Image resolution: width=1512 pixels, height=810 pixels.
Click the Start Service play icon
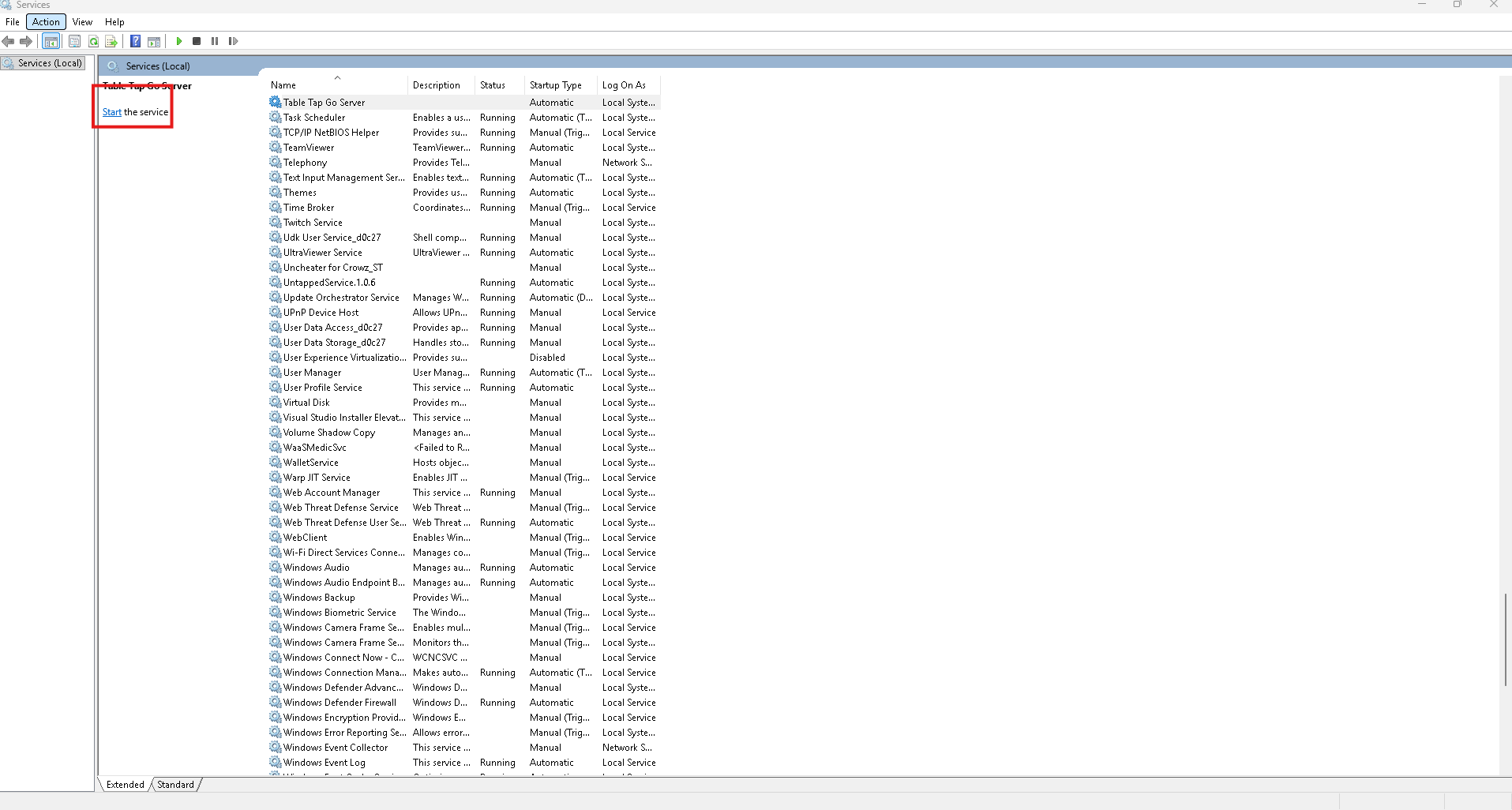pyautogui.click(x=179, y=41)
